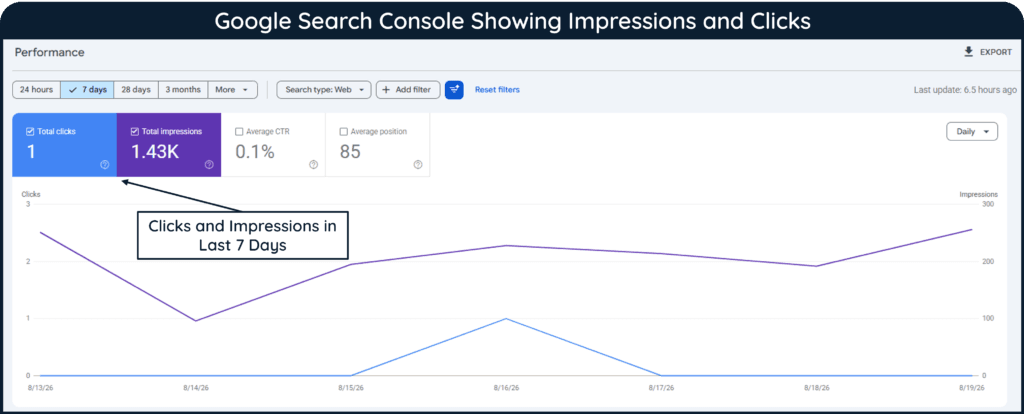Viewport: 1024px width, 414px height.
Task: Enable the Average position checkbox
Action: pos(344,131)
